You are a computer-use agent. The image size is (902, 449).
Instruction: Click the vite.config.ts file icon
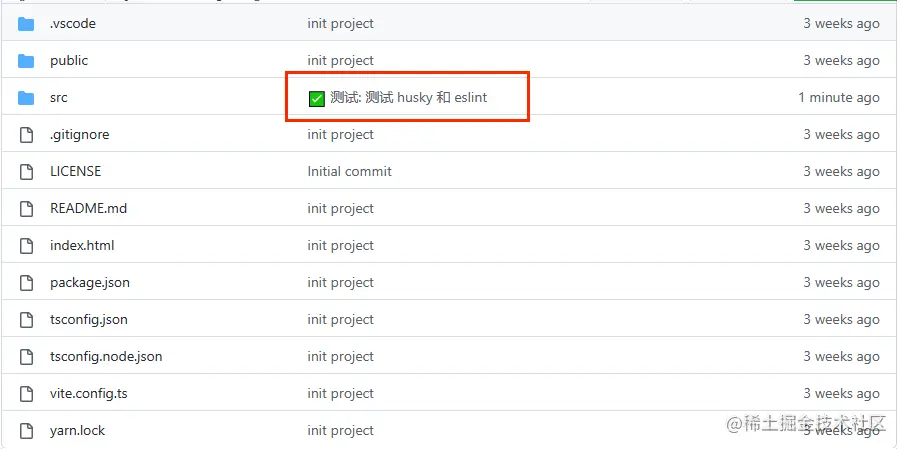click(26, 394)
